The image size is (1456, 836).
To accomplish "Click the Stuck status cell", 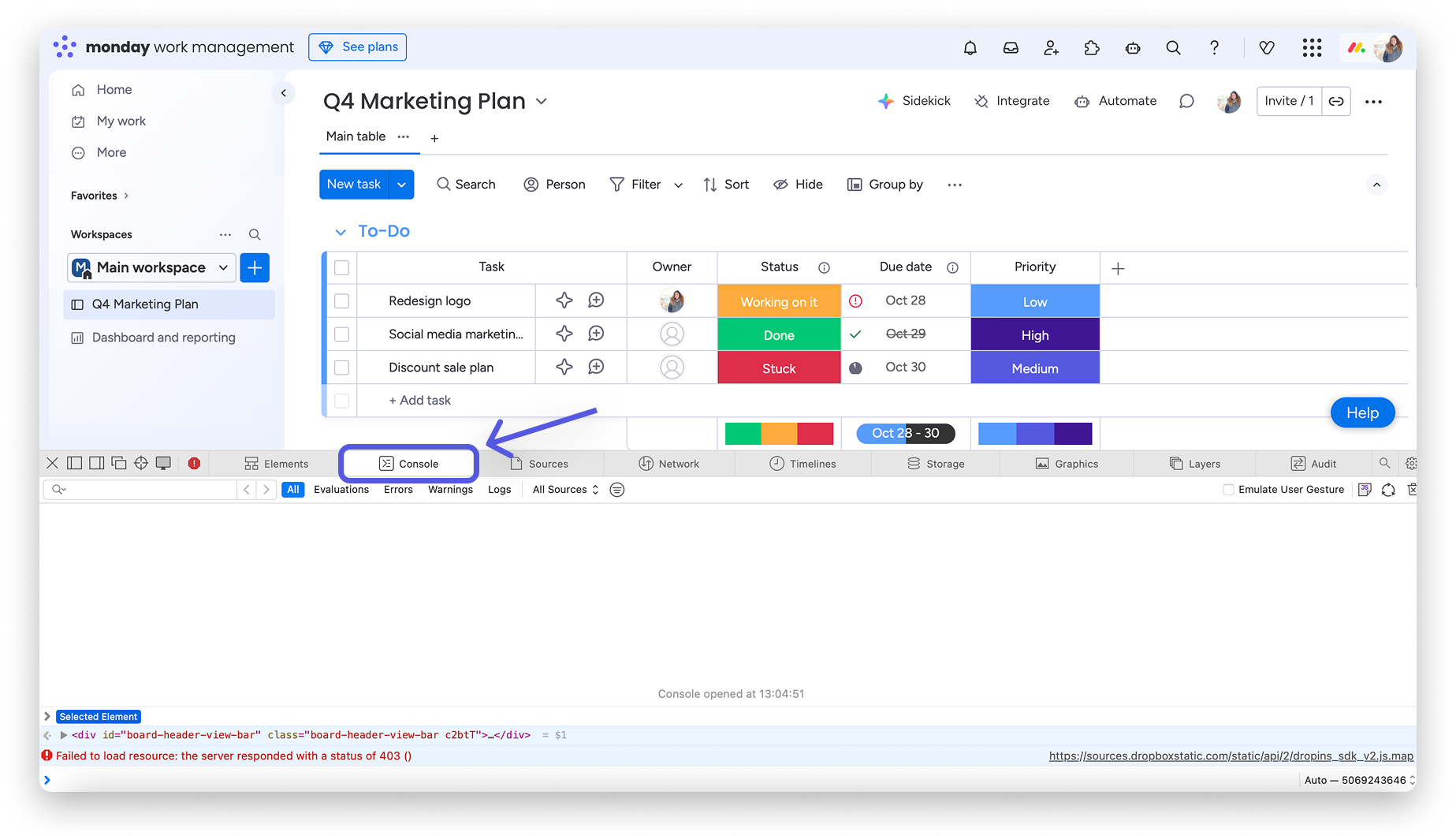I will (779, 368).
